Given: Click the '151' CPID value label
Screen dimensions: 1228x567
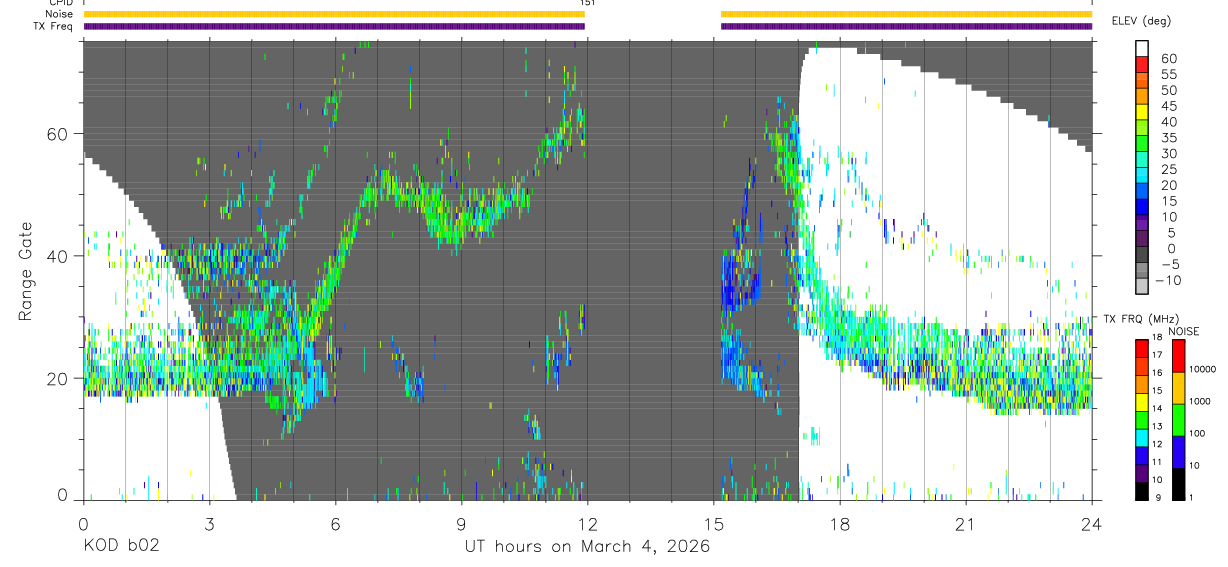Looking at the screenshot, I should (x=587, y=3).
